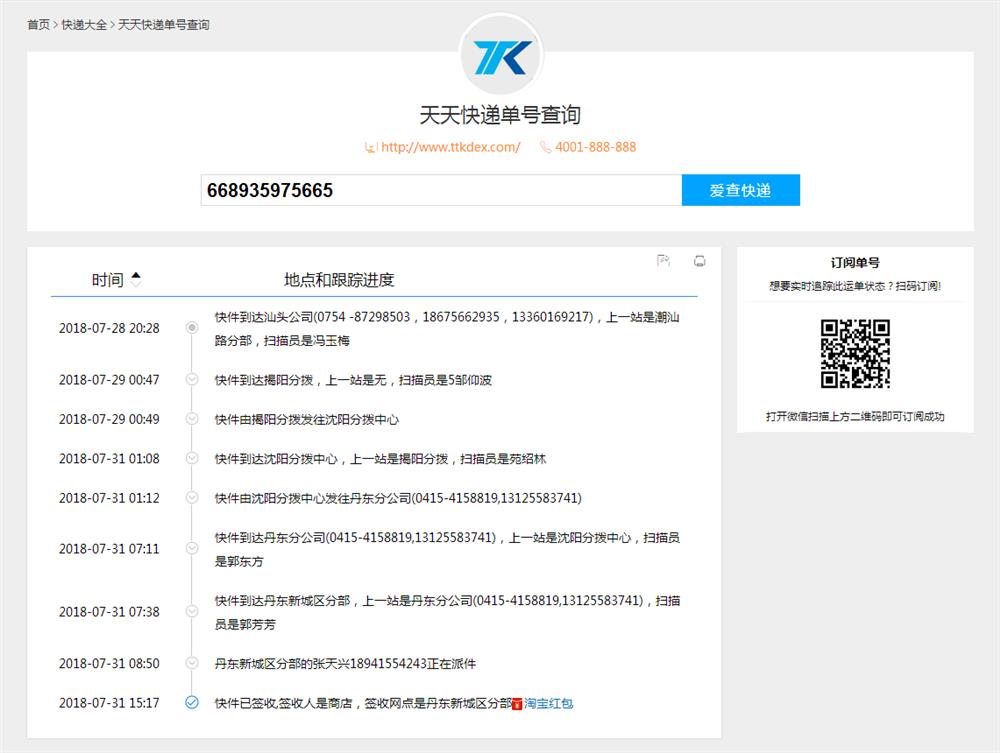
Task: Click the page title 天天快递单号查询
Action: [x=500, y=115]
